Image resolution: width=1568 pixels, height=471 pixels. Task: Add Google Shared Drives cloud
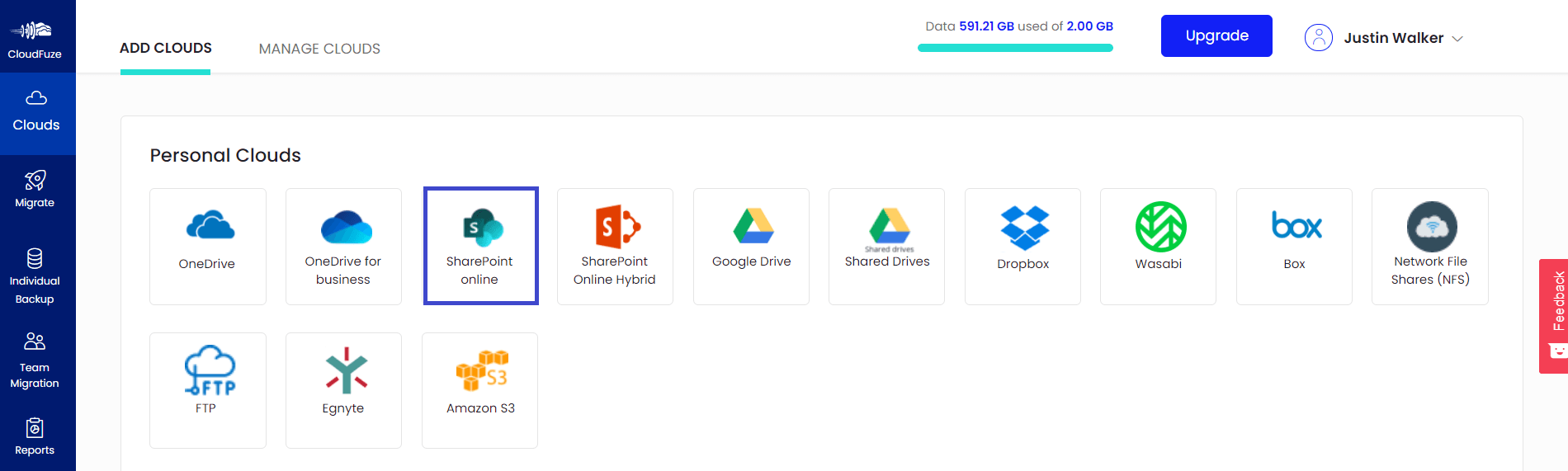886,247
